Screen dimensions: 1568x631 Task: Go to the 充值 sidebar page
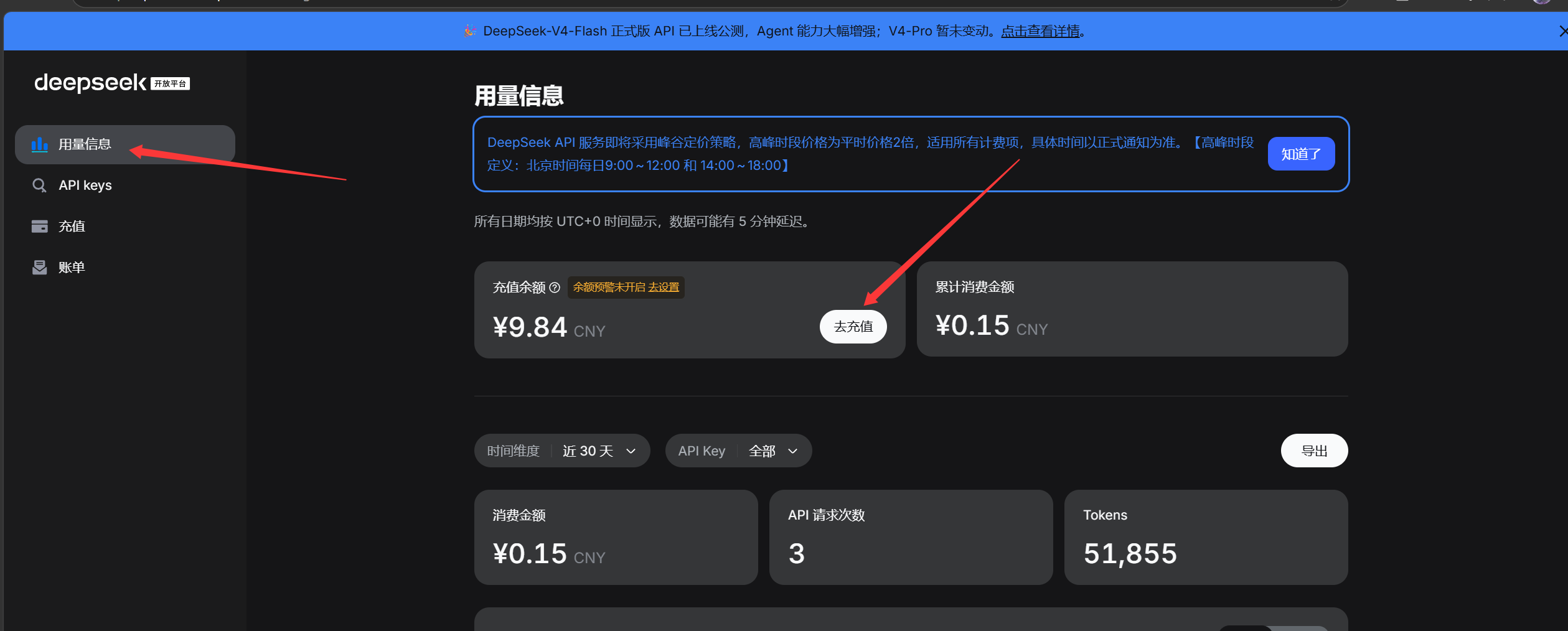(x=125, y=227)
